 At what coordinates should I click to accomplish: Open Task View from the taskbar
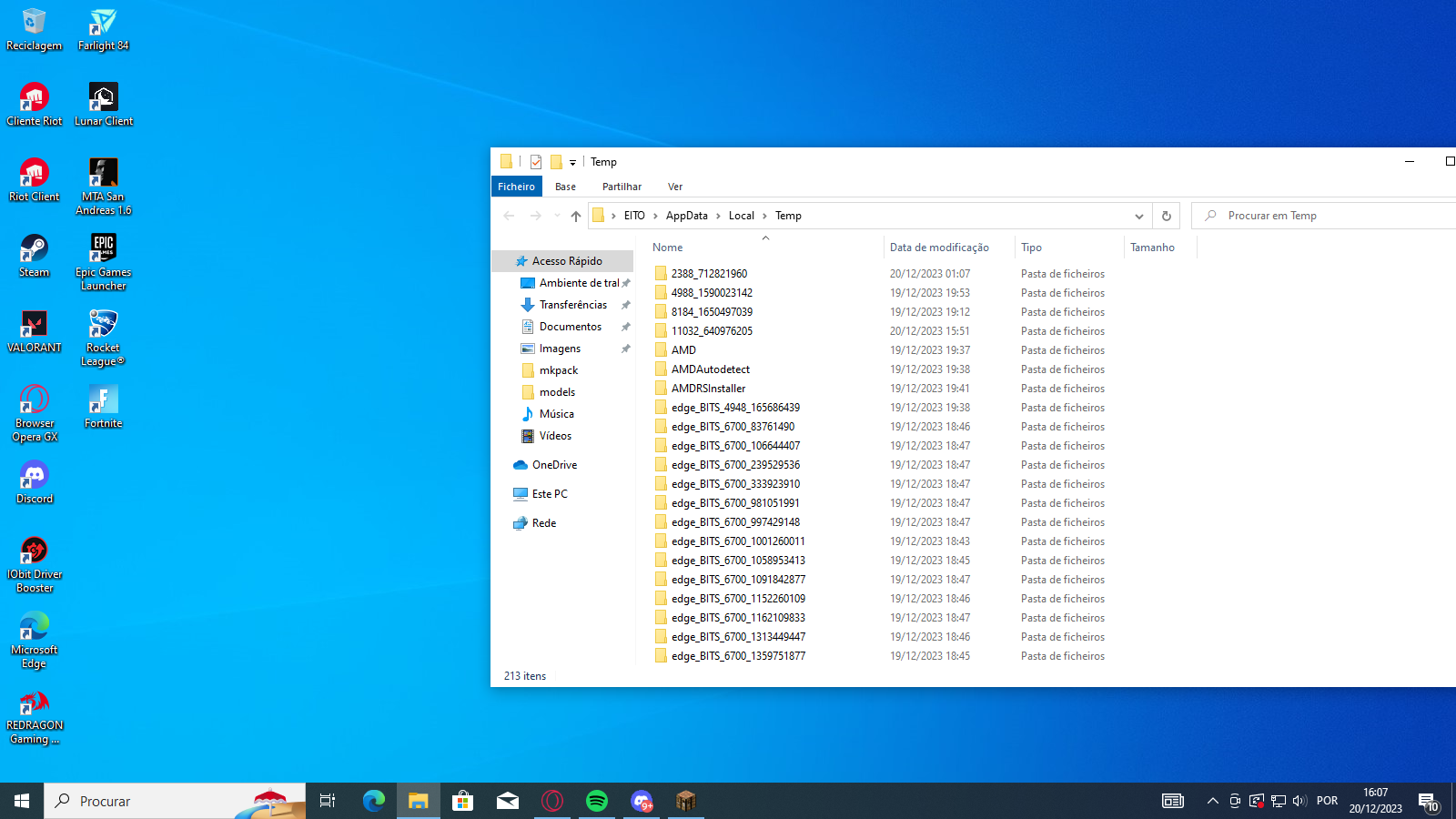pyautogui.click(x=328, y=801)
